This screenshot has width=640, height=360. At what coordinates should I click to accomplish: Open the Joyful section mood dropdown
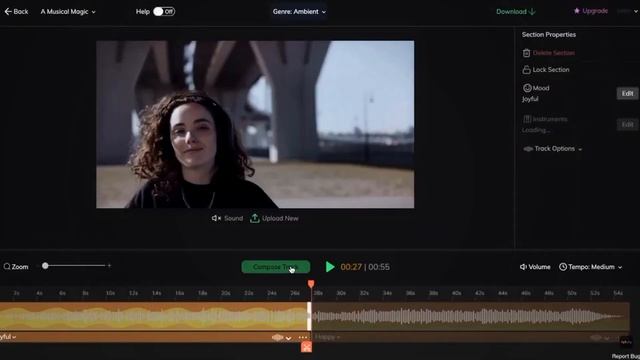(x=8, y=337)
